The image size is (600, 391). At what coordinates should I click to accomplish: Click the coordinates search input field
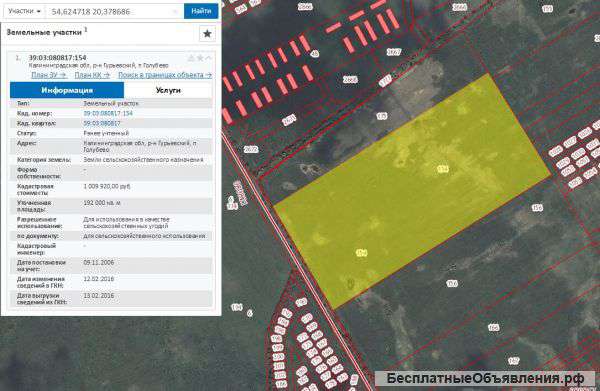(114, 11)
